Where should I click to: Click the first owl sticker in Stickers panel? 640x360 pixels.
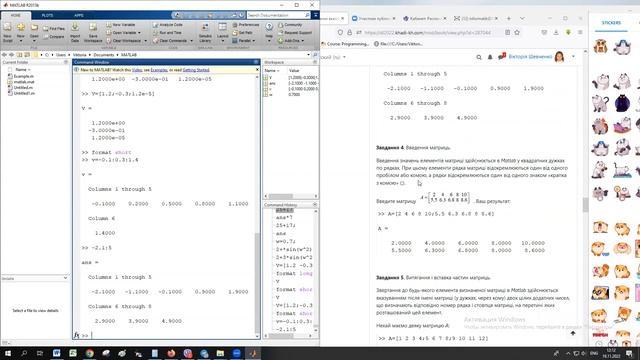[600, 47]
